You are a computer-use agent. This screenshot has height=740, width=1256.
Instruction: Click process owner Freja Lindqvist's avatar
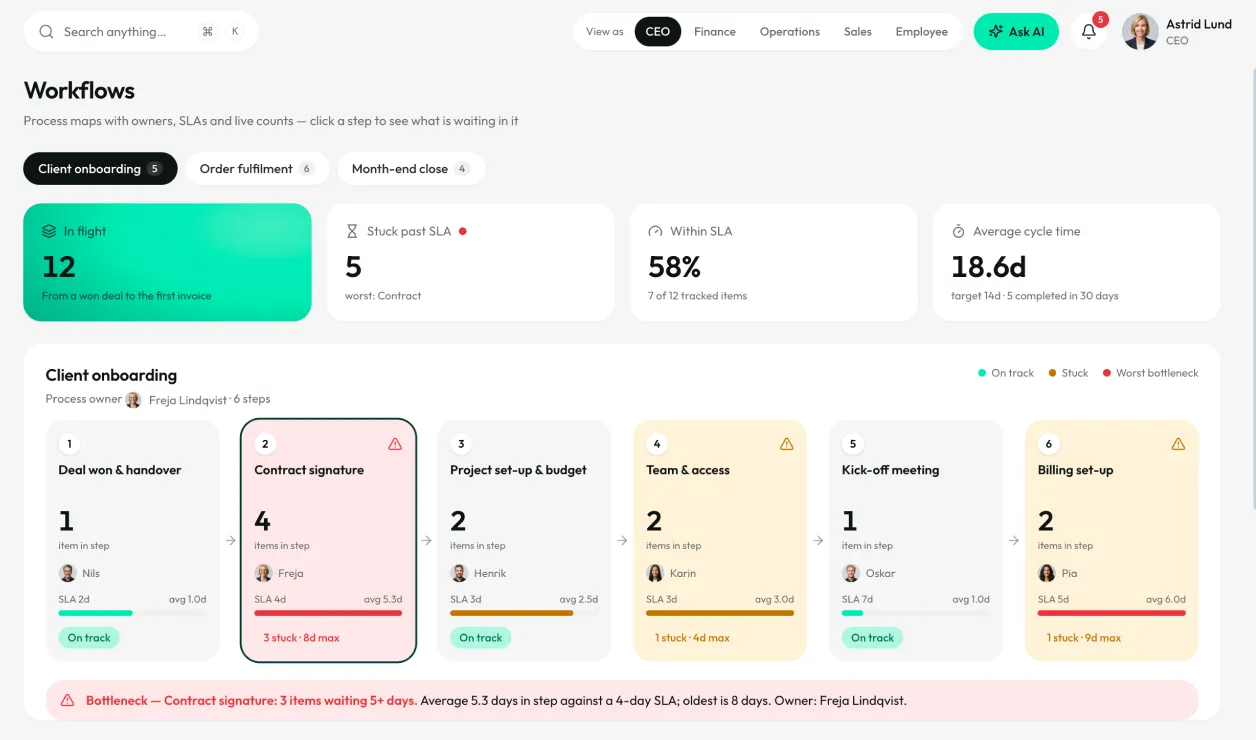133,400
